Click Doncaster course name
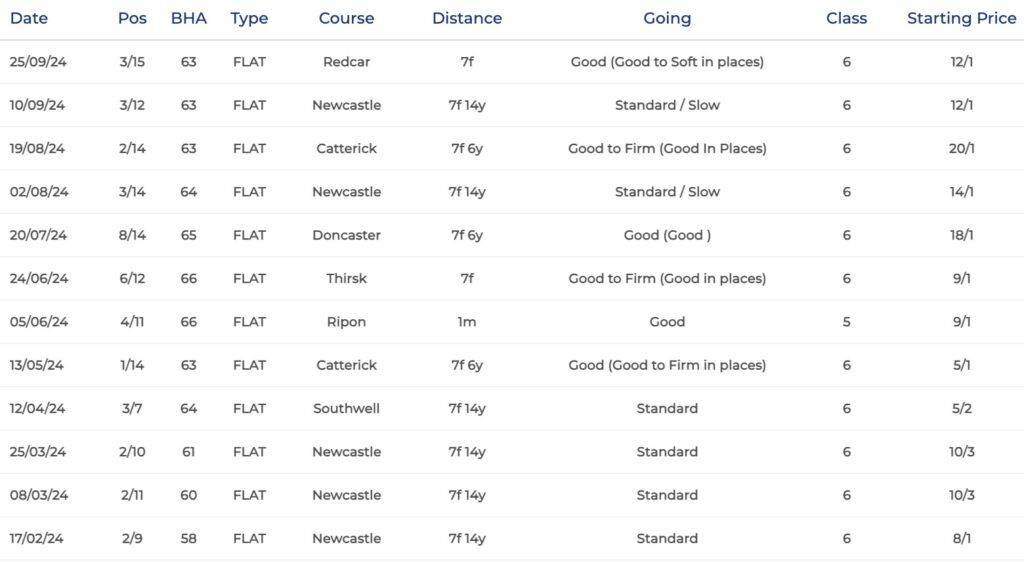The height and width of the screenshot is (562, 1024). click(346, 235)
